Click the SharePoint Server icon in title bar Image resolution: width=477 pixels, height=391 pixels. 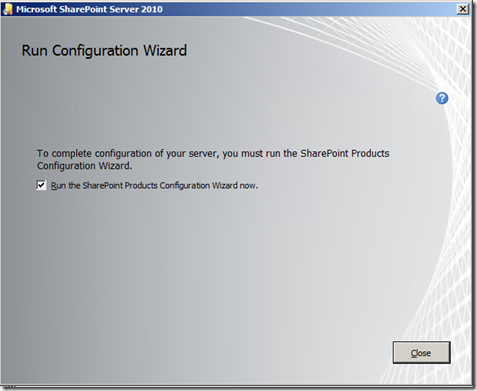7,9
